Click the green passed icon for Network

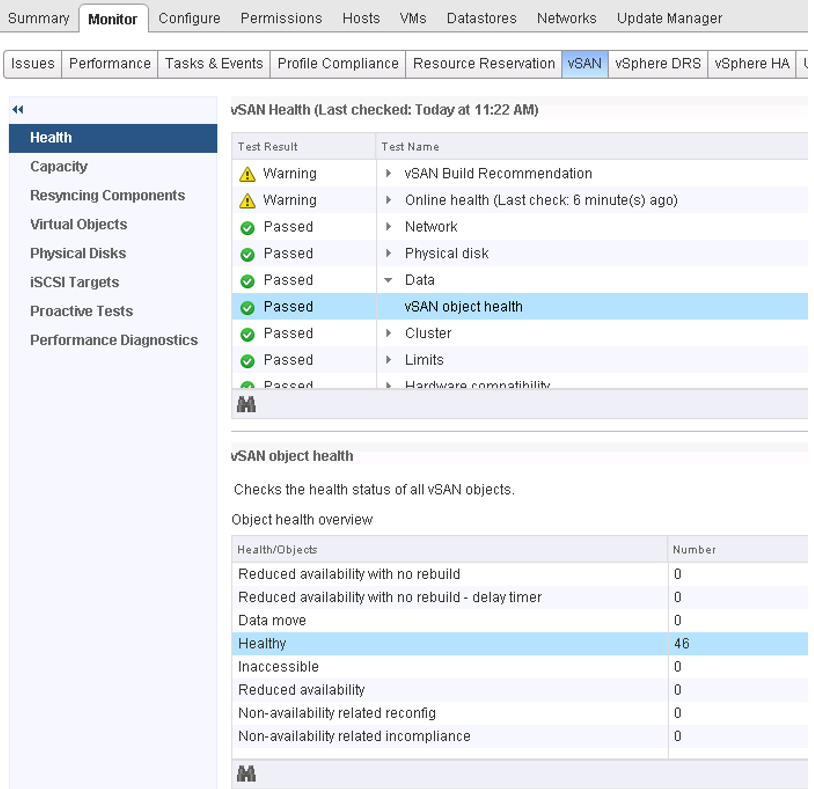coord(248,227)
